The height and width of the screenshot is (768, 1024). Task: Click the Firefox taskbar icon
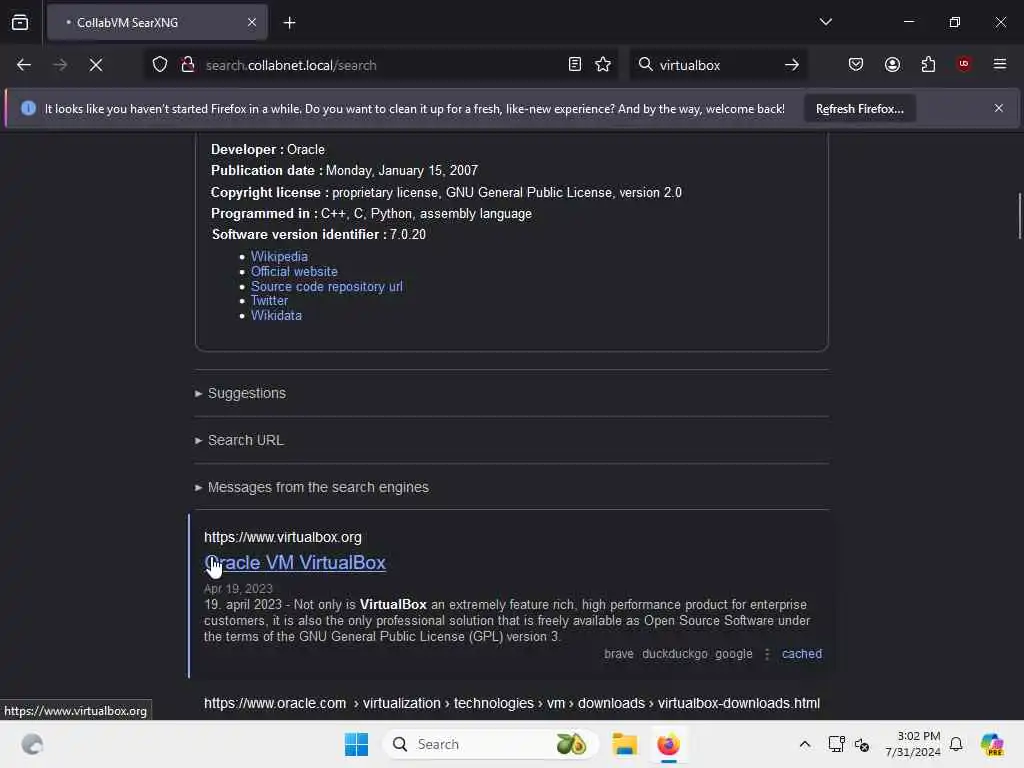pos(669,744)
